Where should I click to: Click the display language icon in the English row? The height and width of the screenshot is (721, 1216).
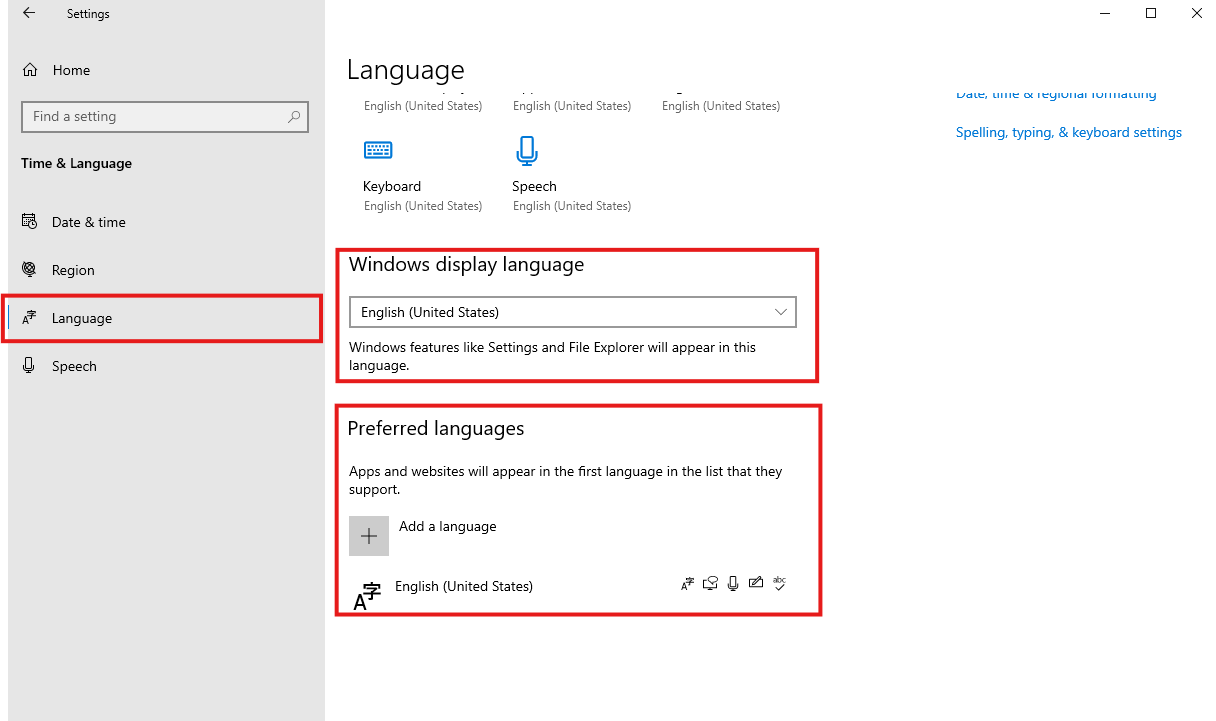[687, 584]
